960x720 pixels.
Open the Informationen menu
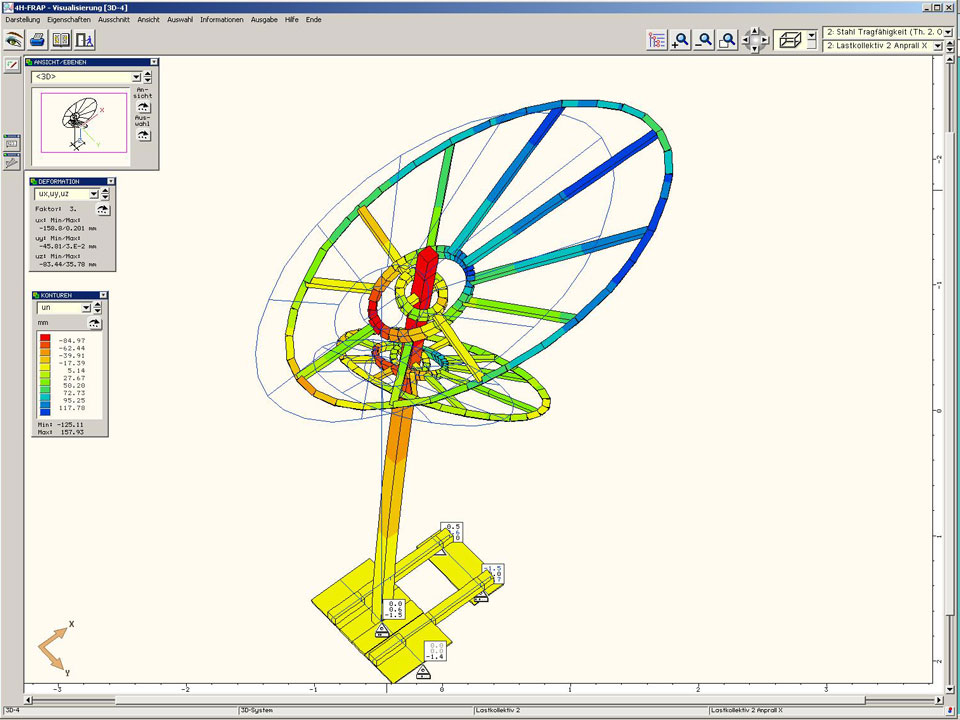221,19
